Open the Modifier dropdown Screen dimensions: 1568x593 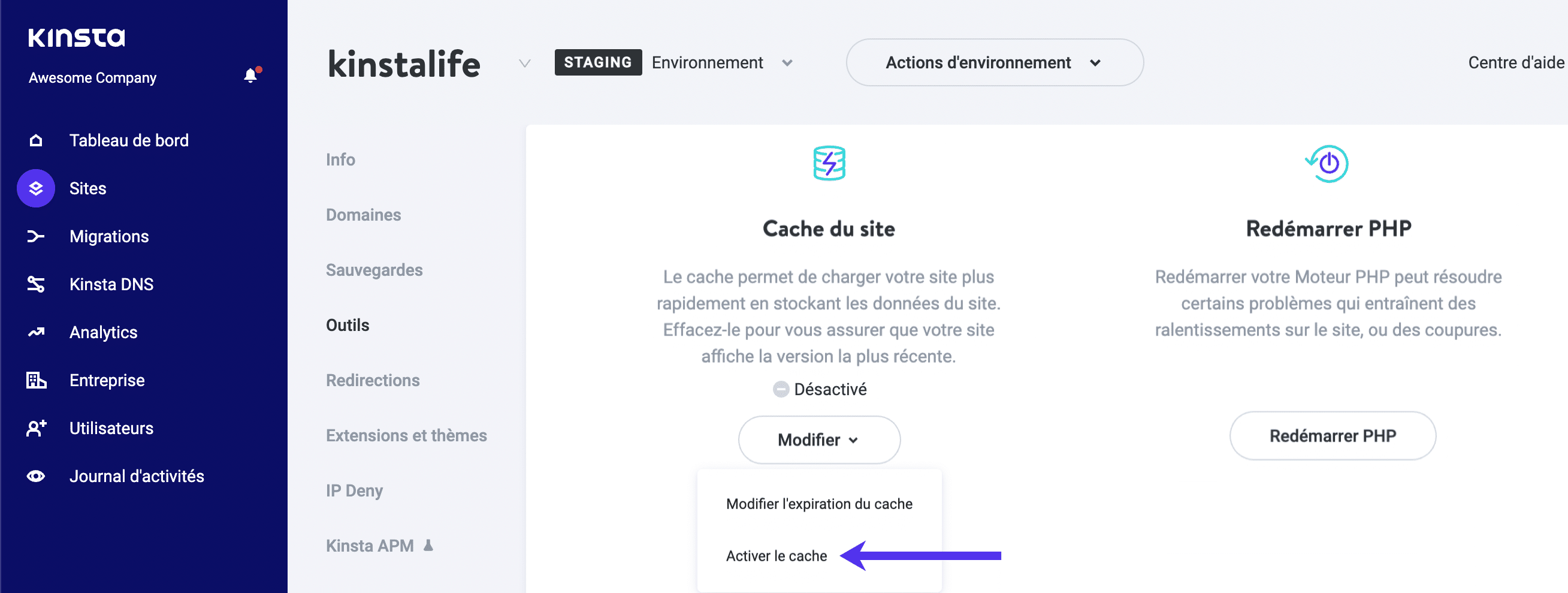[x=818, y=439]
